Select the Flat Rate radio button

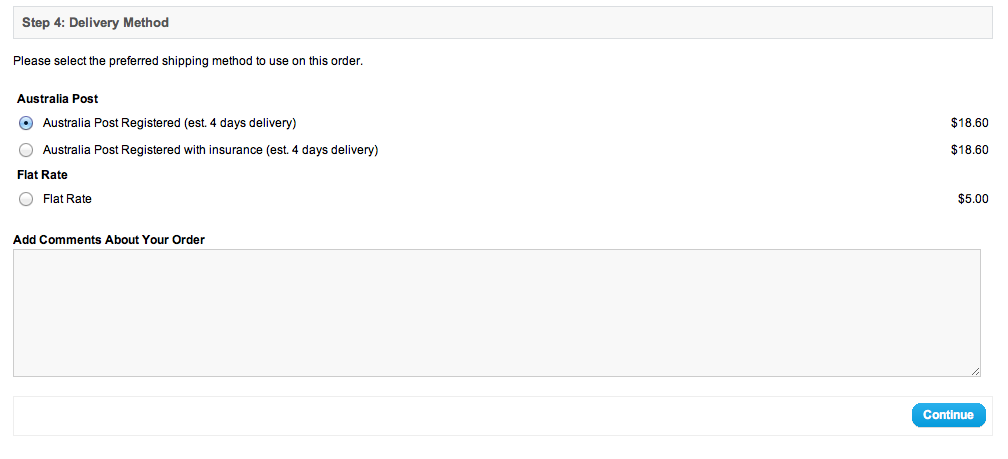[x=26, y=199]
